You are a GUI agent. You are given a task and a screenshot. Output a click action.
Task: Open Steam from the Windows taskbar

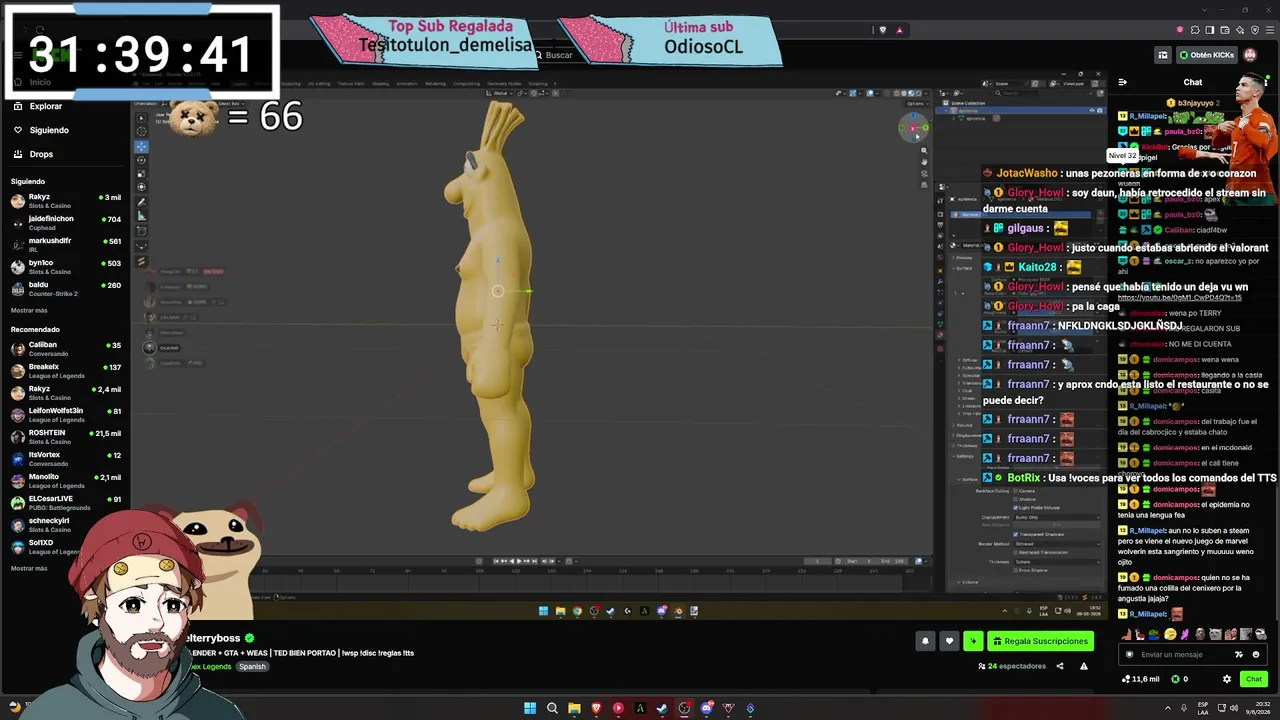coord(662,708)
